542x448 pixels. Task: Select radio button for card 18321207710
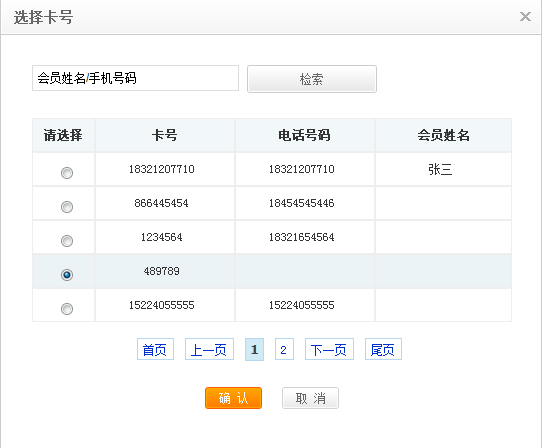67,172
